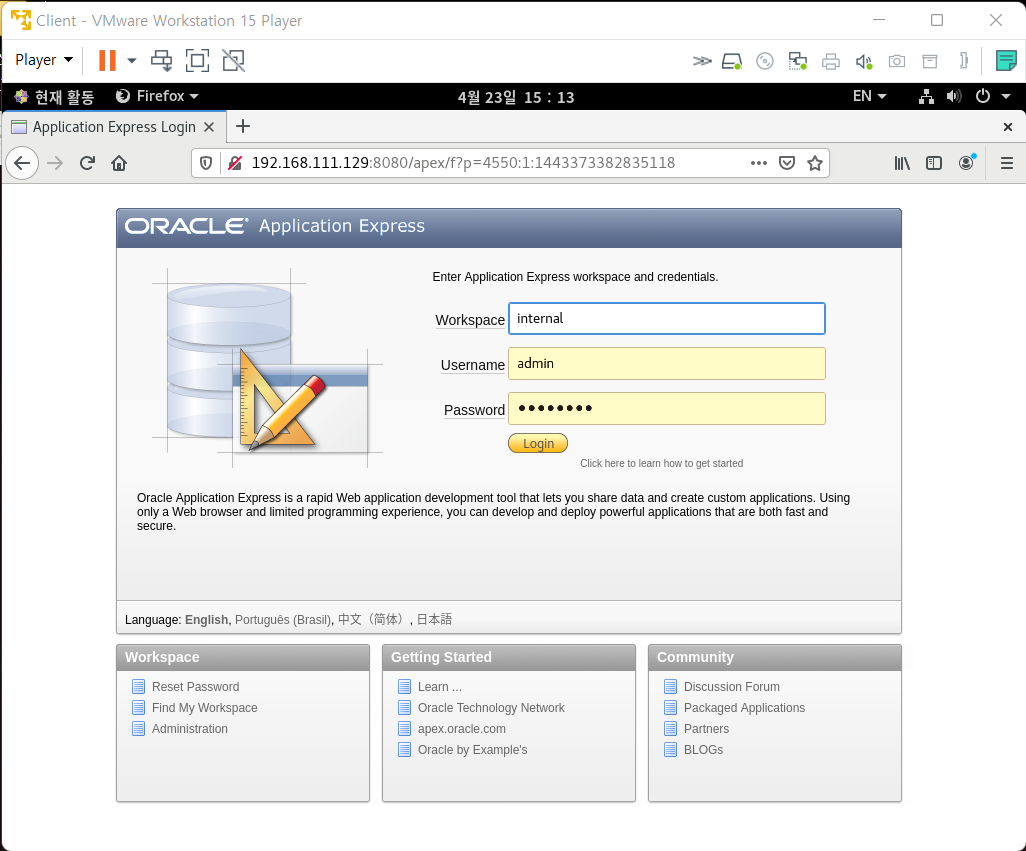Image resolution: width=1026 pixels, height=851 pixels.
Task: Open power options dropdown beside pause button
Action: (132, 60)
